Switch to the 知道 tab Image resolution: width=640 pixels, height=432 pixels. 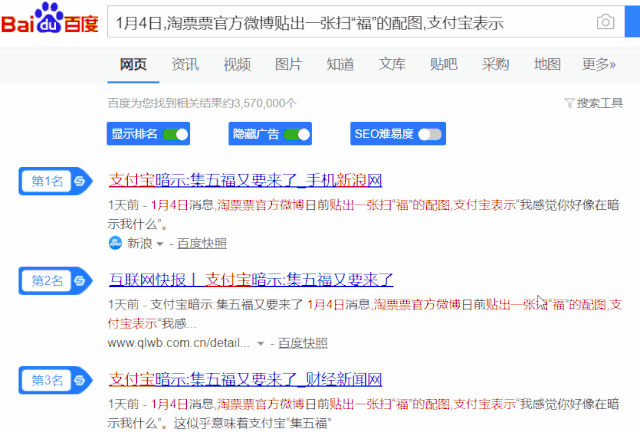[340, 64]
